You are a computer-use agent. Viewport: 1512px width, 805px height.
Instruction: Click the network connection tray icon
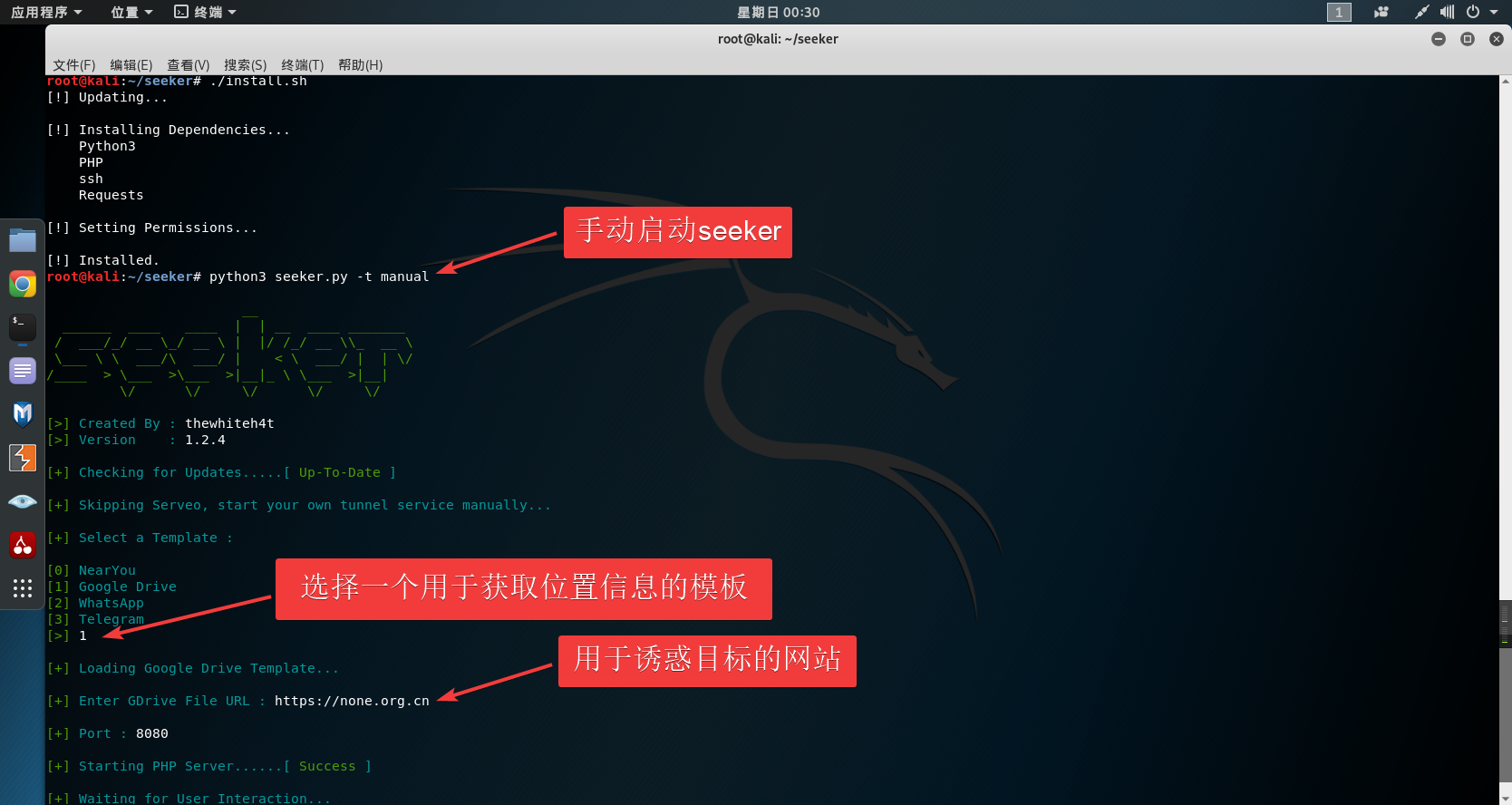(1421, 12)
